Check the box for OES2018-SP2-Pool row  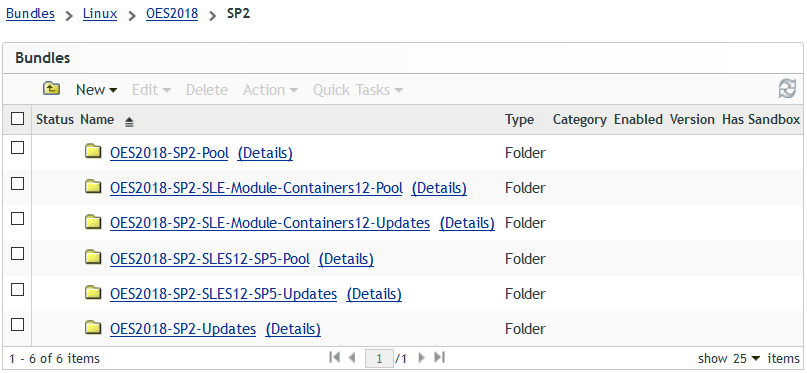[17, 148]
